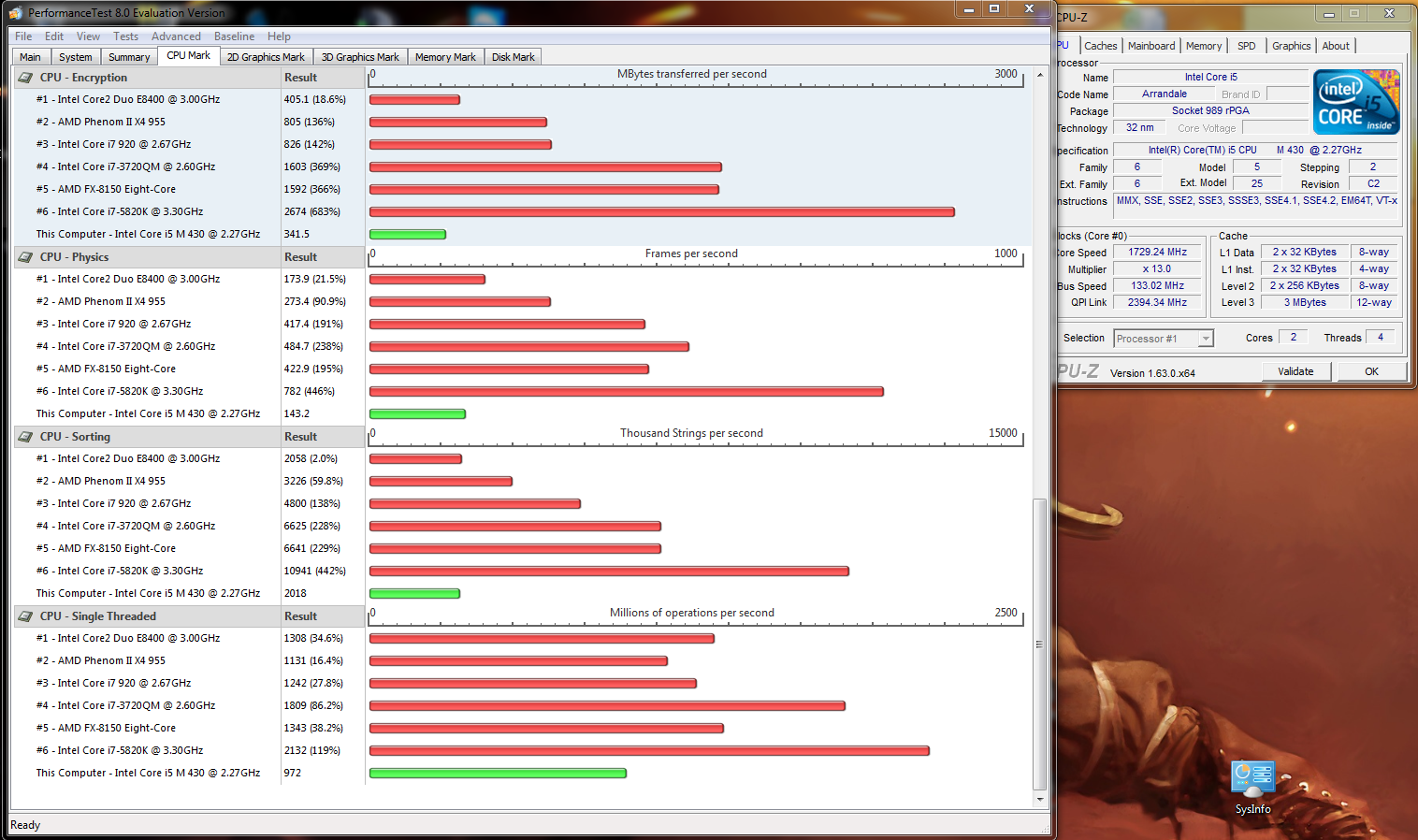Click the red i7-5820K bar in Physics chart

coord(627,391)
